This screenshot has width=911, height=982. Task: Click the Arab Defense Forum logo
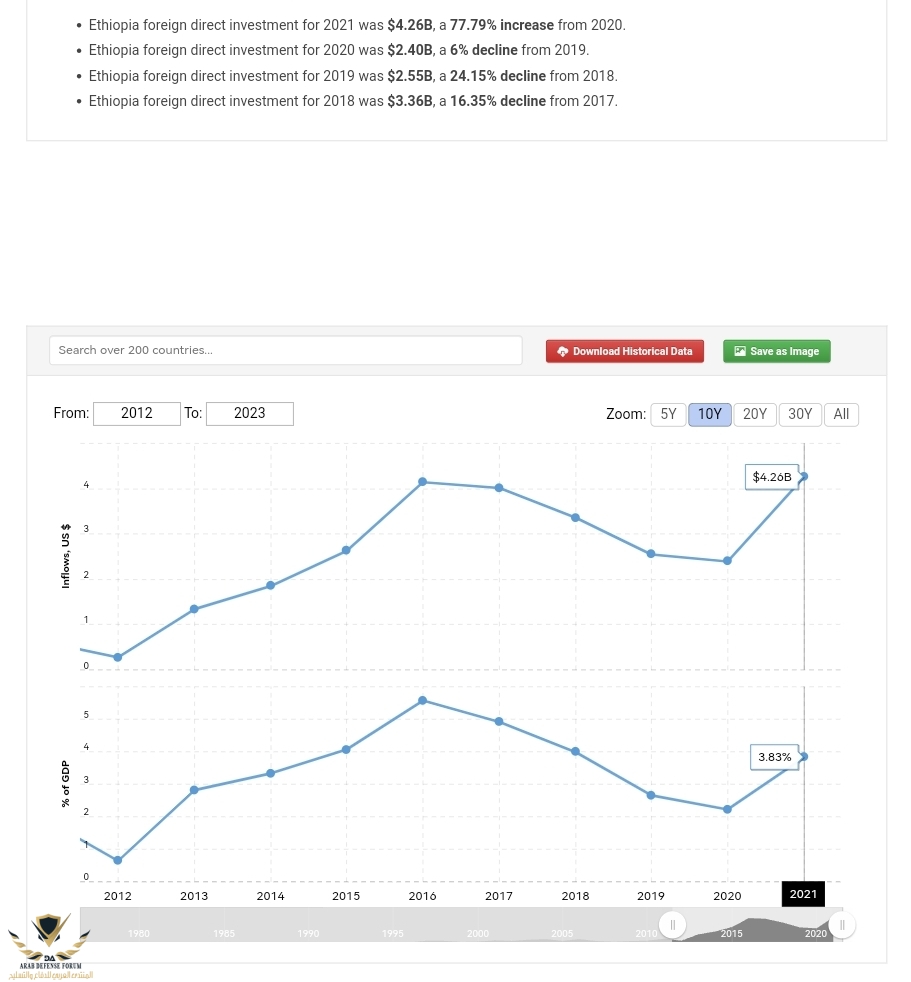[50, 945]
